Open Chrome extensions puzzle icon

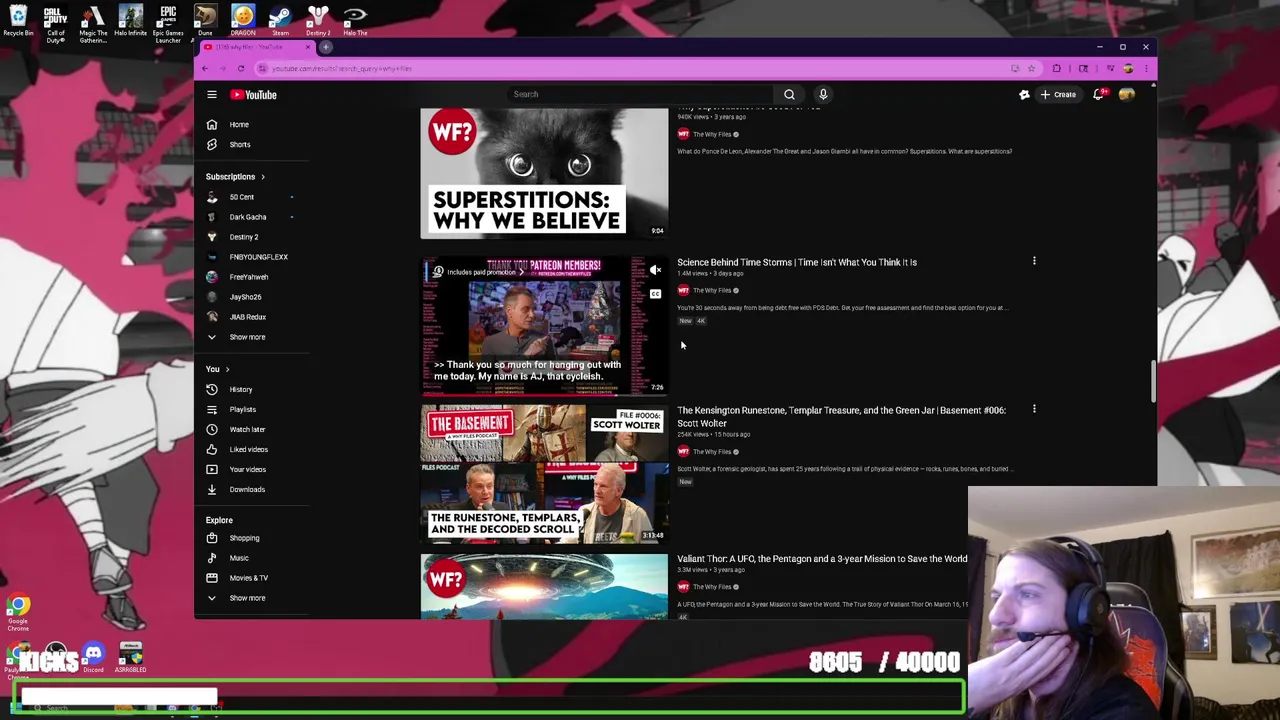pos(1057,68)
